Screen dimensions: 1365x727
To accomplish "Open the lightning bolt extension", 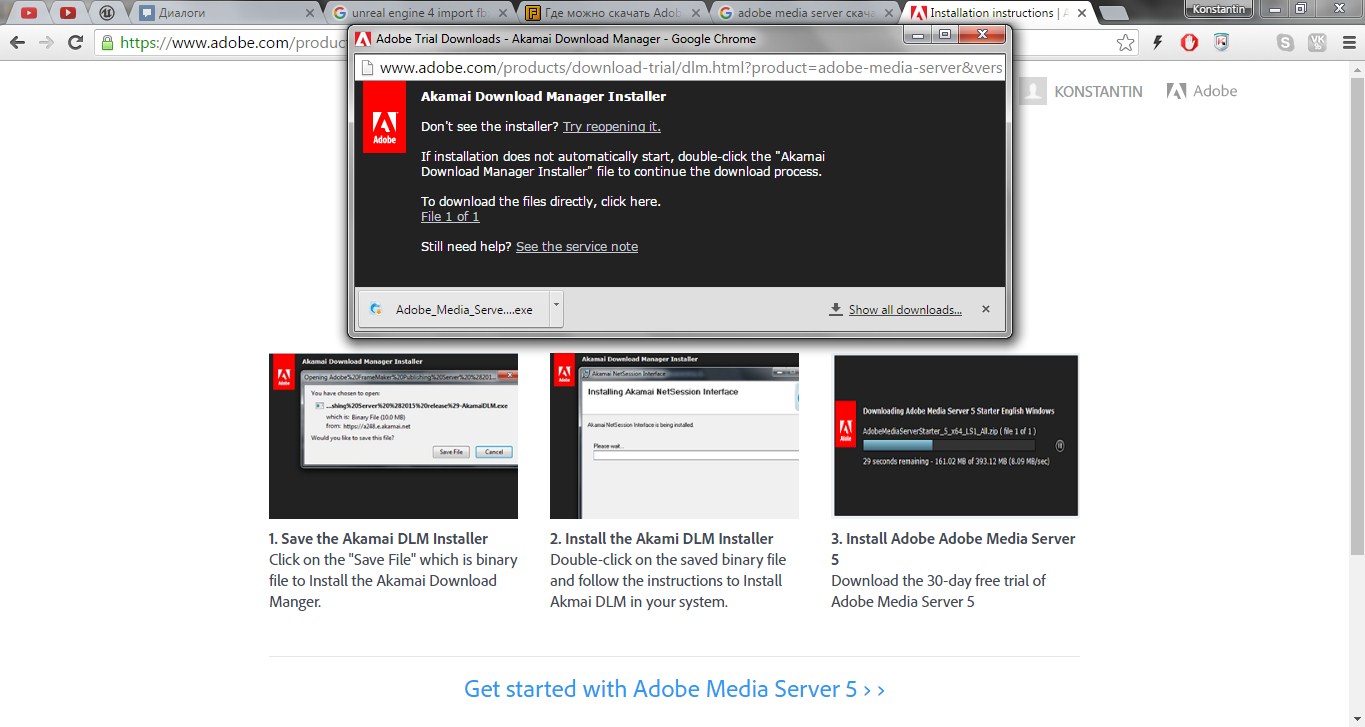I will (1158, 43).
